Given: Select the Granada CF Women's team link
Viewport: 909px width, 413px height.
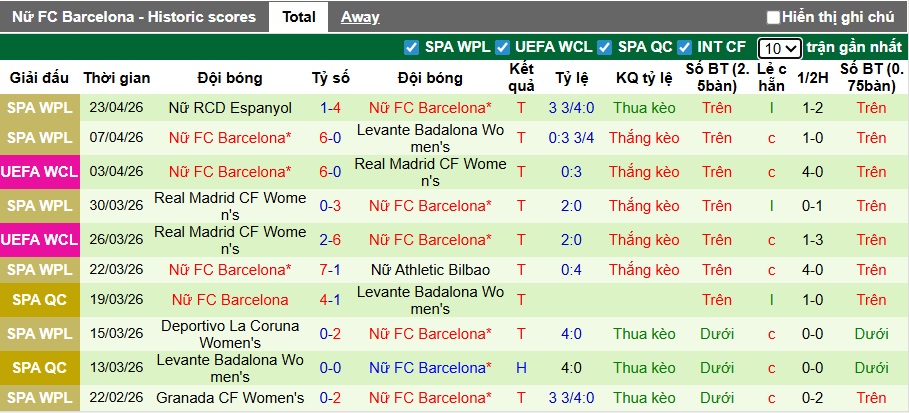Looking at the screenshot, I should [230, 398].
